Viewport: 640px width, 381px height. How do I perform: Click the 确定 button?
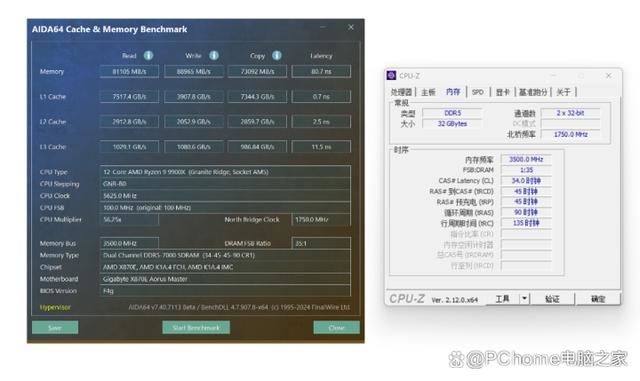pyautogui.click(x=598, y=299)
